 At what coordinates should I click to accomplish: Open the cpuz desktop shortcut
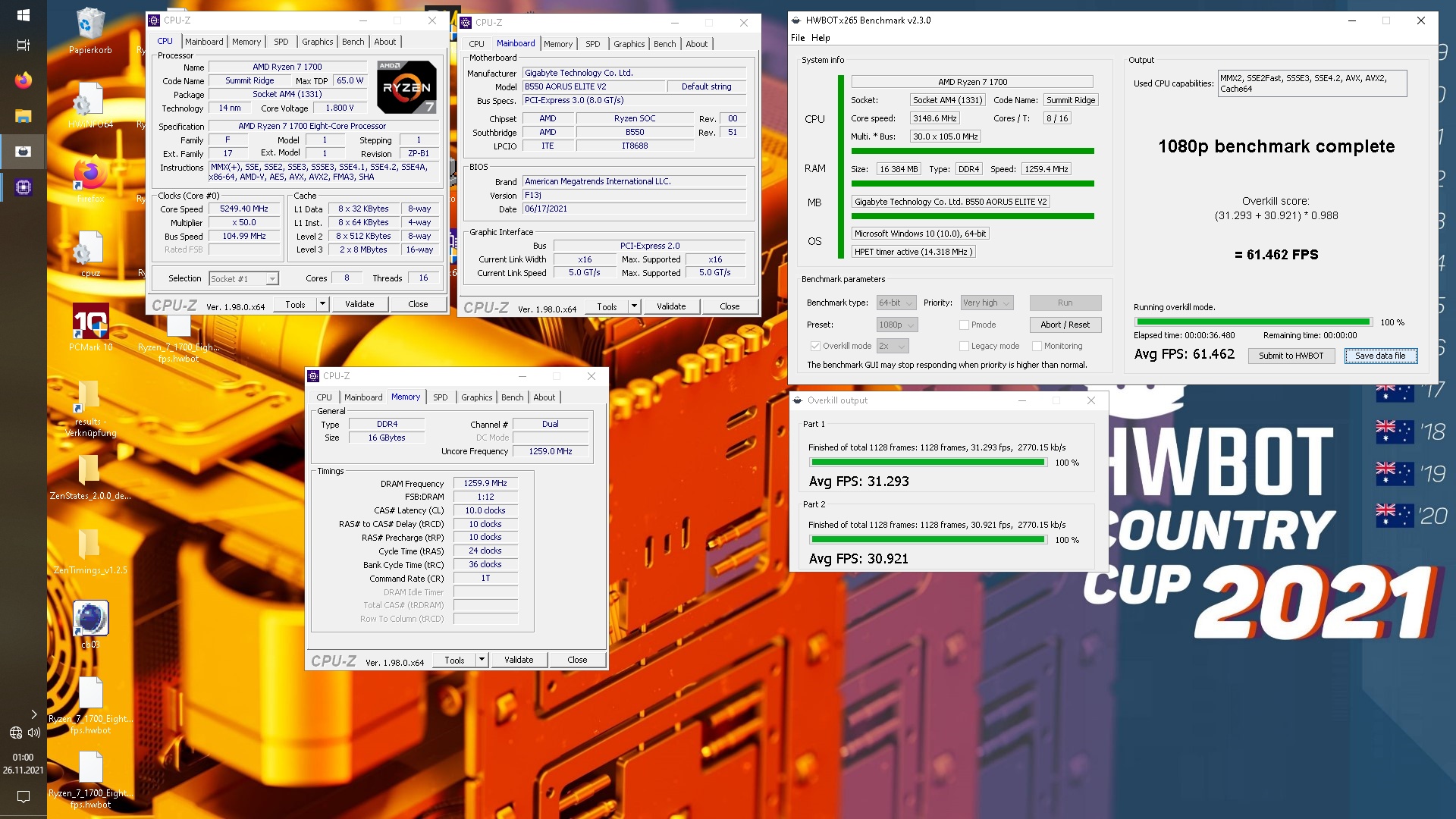pos(90,255)
